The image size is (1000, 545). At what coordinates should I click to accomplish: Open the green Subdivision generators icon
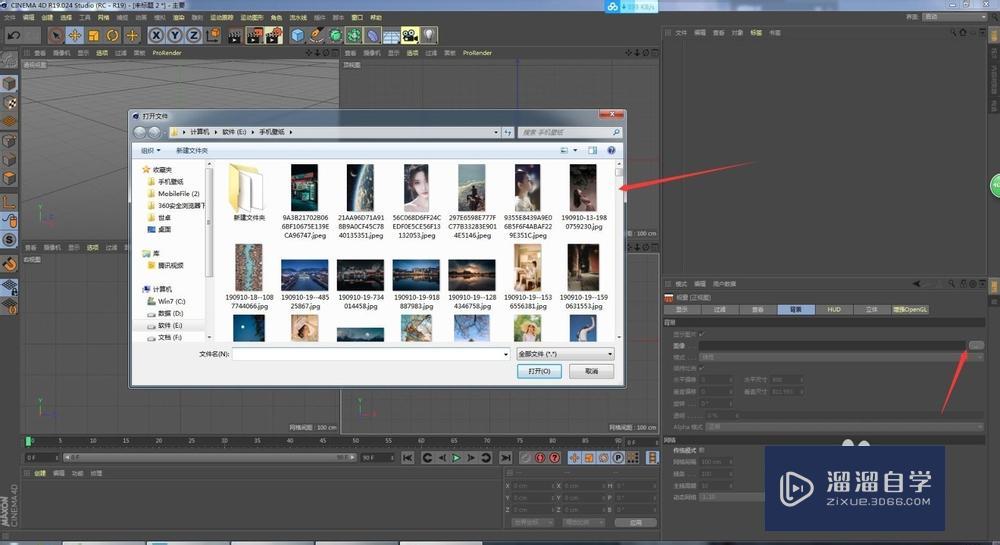[x=335, y=35]
